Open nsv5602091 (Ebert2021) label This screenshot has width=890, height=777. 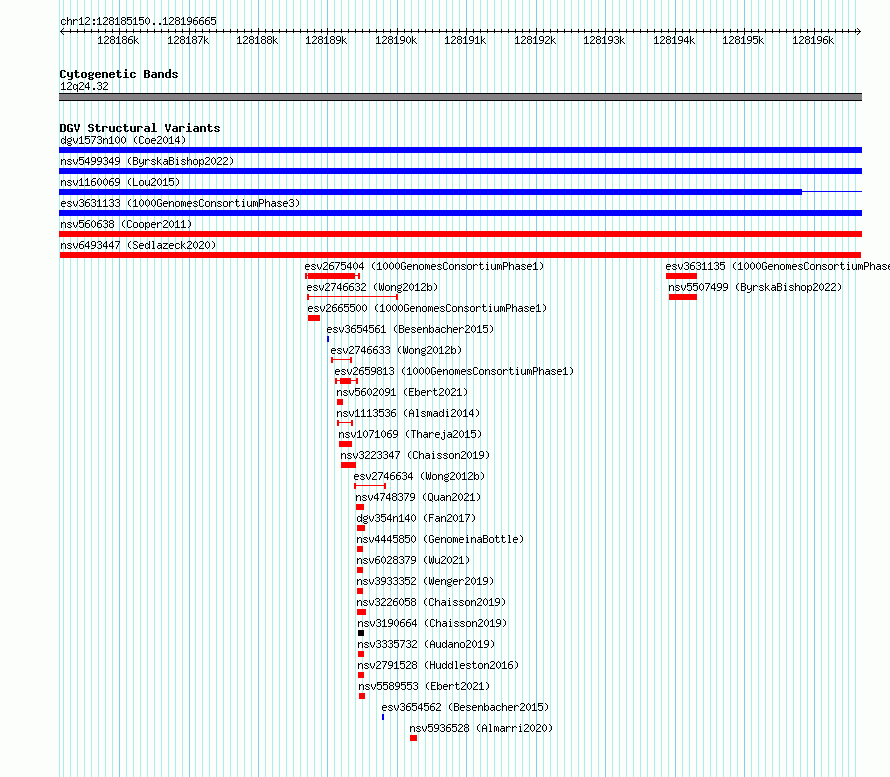click(x=402, y=392)
